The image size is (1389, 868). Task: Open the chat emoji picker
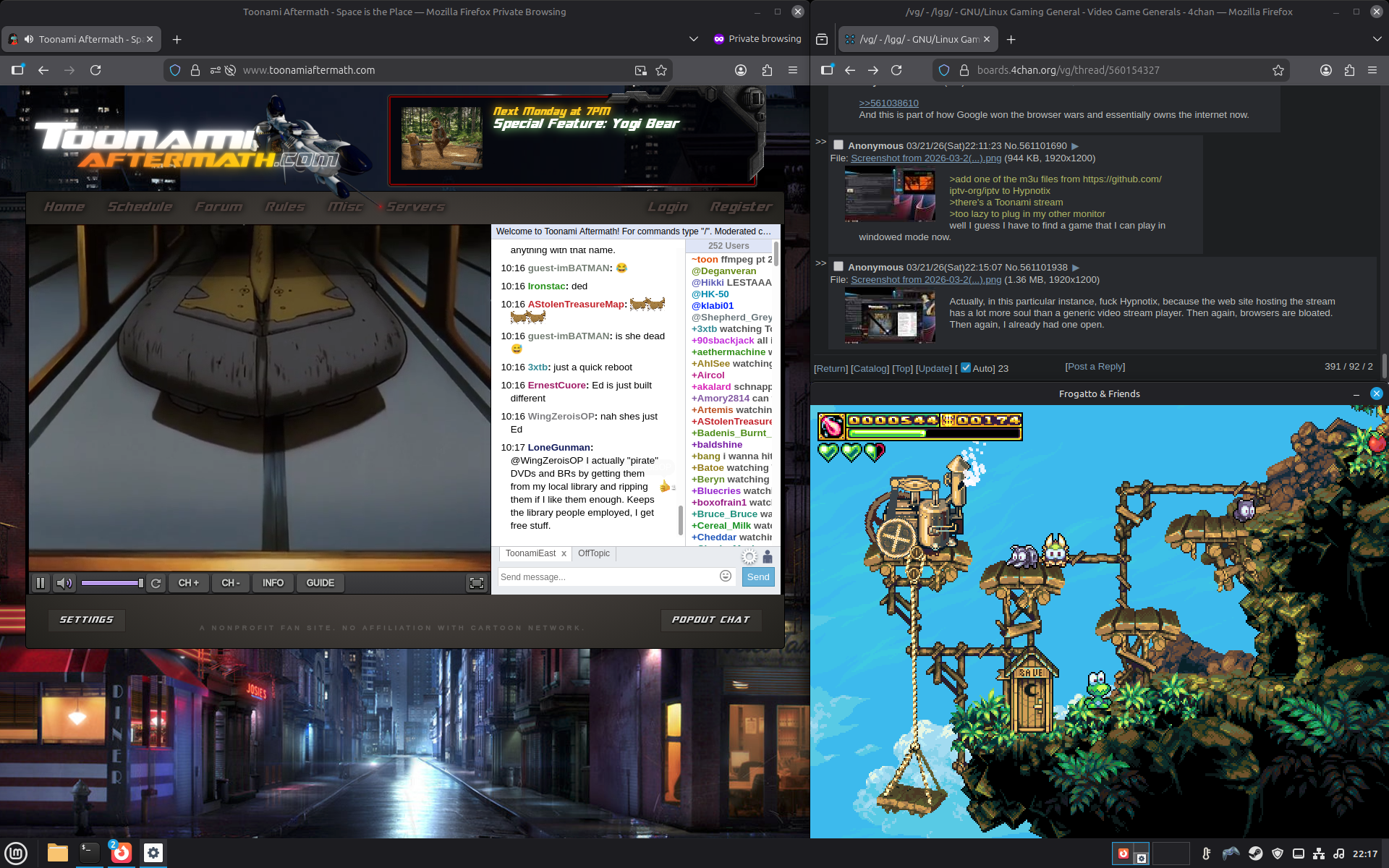click(x=726, y=576)
